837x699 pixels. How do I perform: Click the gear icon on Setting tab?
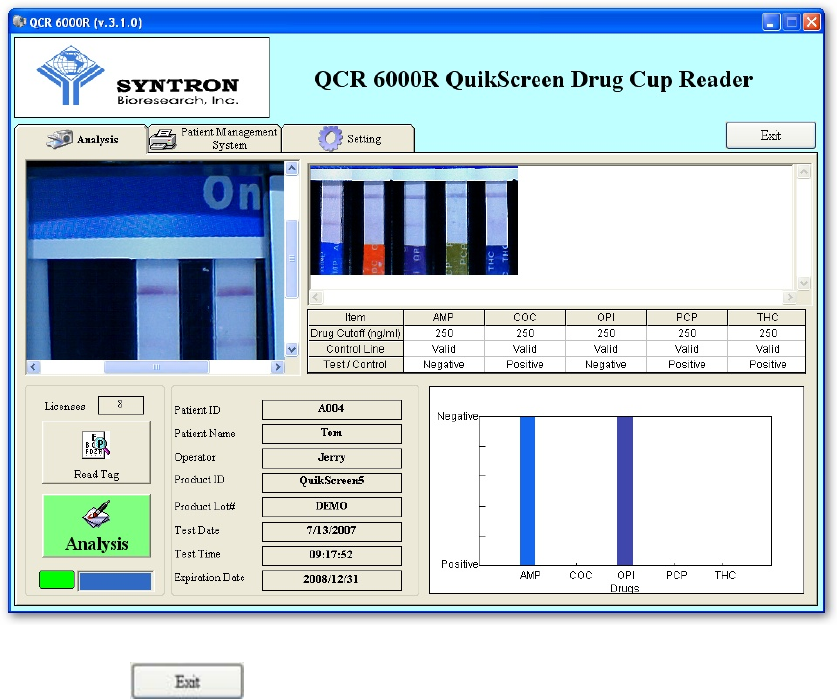[x=330, y=138]
